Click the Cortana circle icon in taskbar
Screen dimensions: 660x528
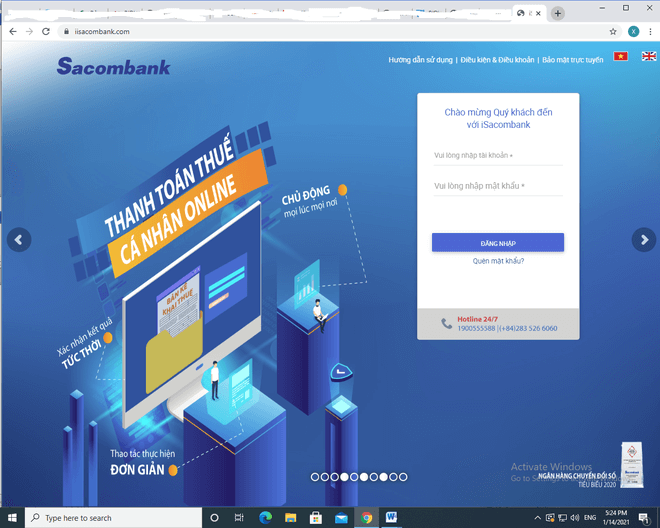(214, 518)
